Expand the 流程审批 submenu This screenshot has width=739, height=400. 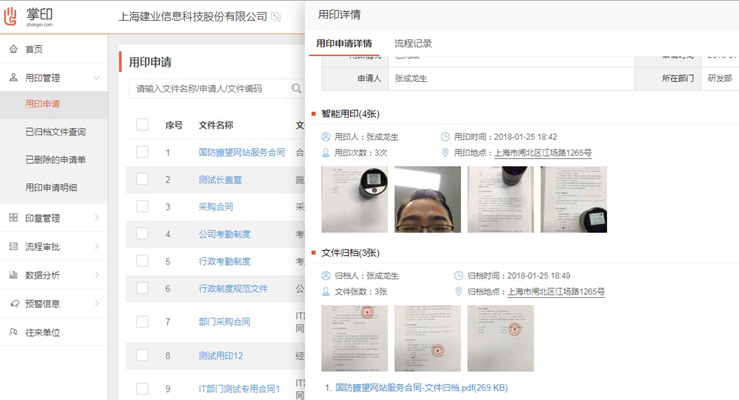(96, 246)
